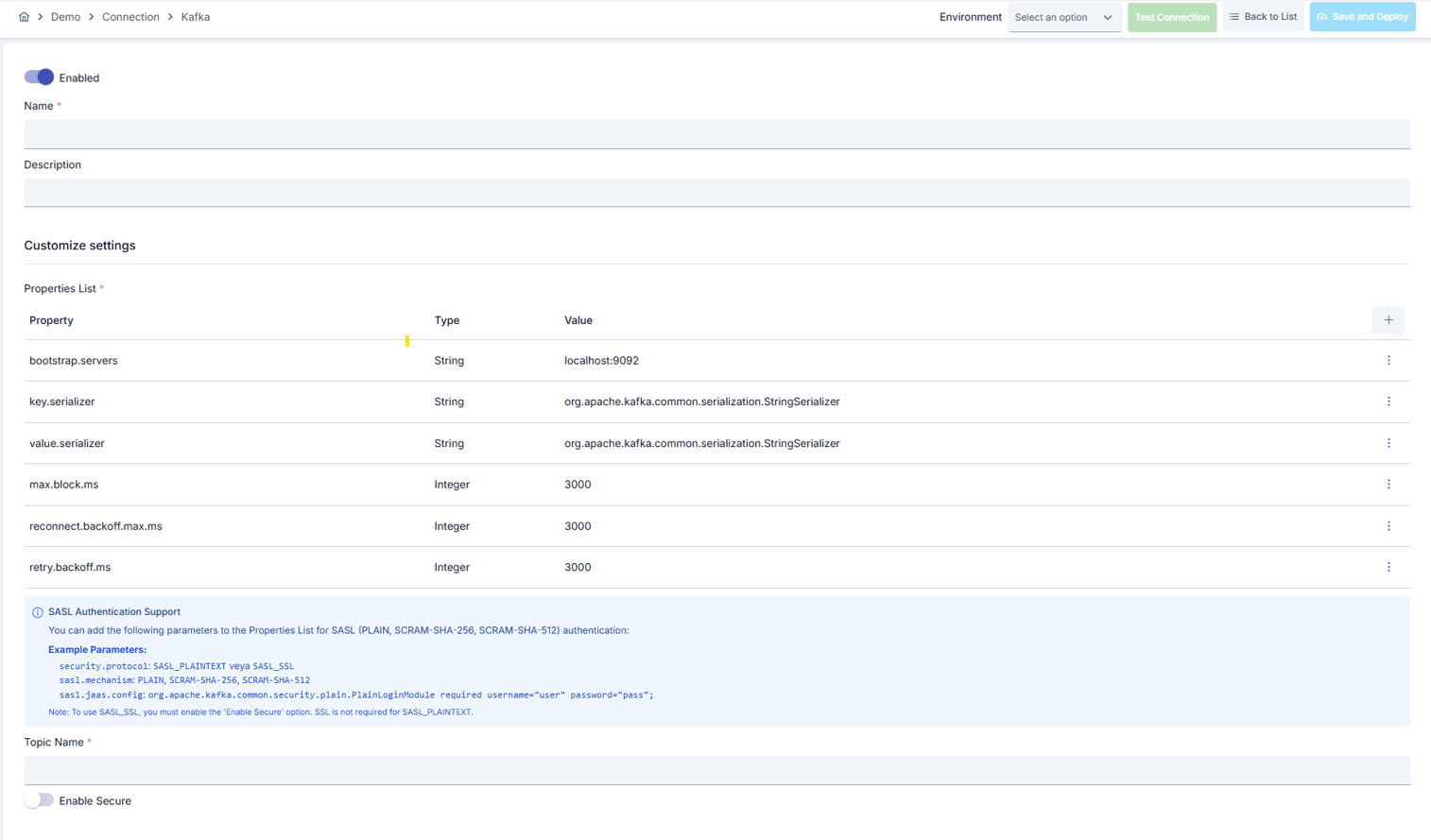This screenshot has height=840, width=1431.
Task: Open key.serializer row options menu
Action: (x=1388, y=402)
